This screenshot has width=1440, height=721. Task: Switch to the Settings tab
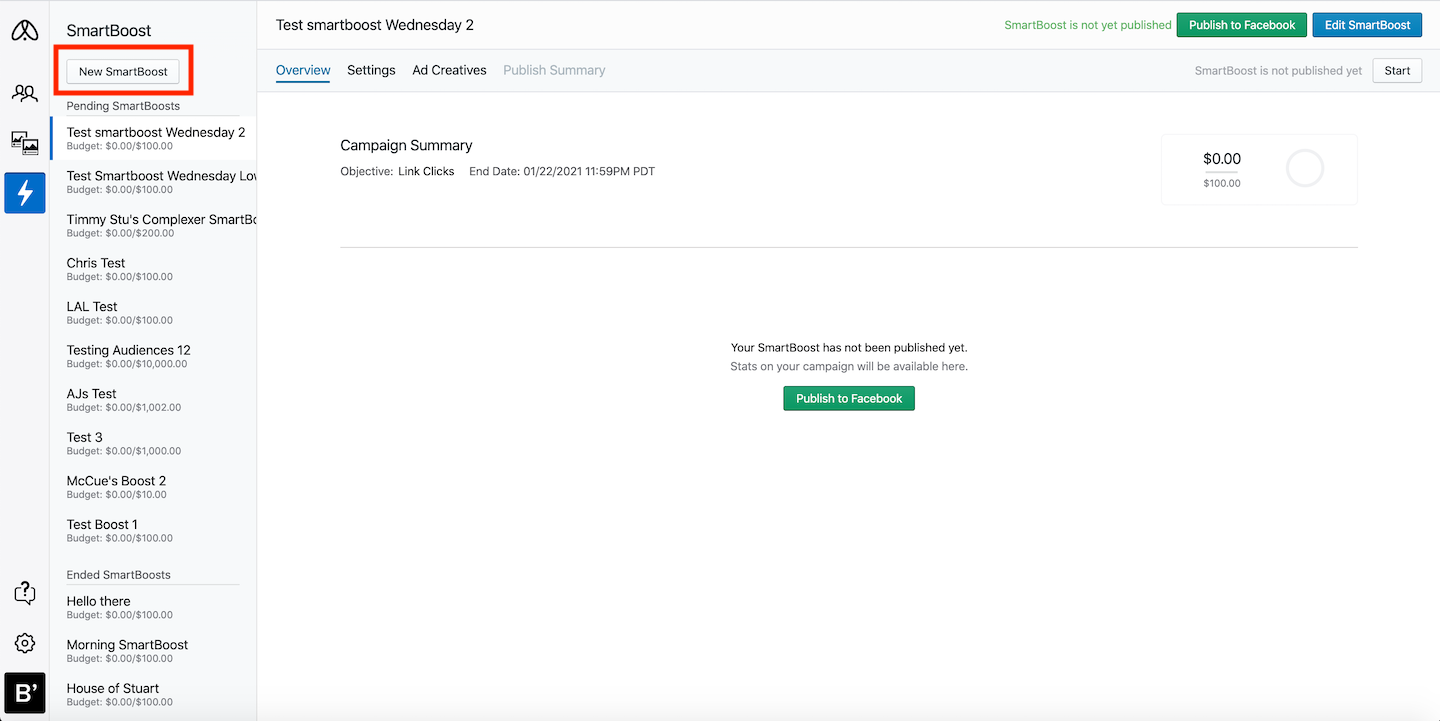[371, 70]
